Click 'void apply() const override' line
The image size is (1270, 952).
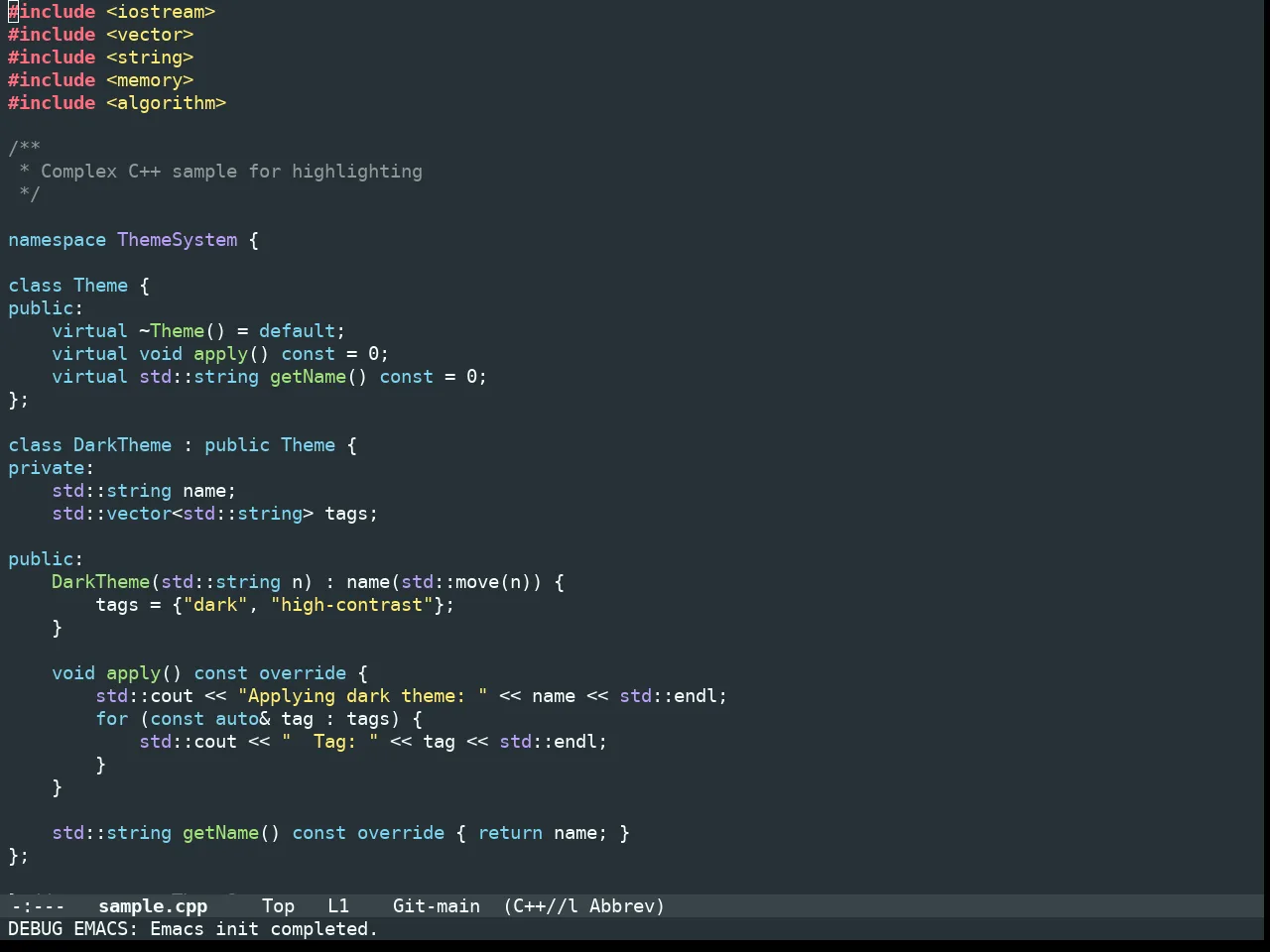(198, 673)
